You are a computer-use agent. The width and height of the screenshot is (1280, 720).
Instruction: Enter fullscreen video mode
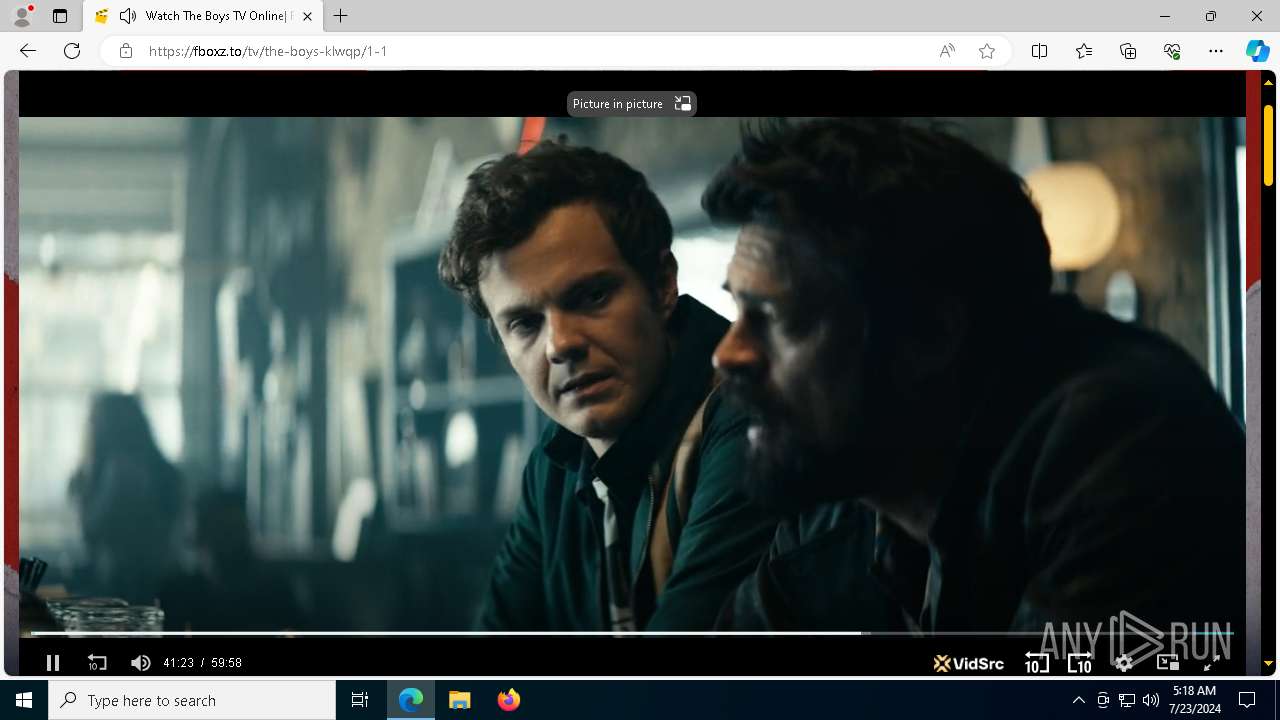coord(1210,662)
